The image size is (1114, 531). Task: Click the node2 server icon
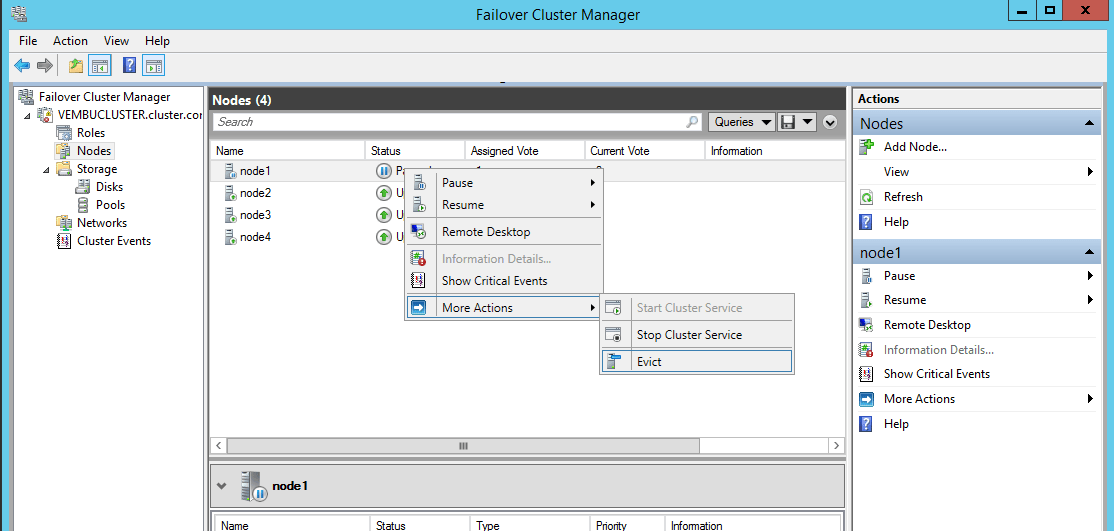coord(230,193)
